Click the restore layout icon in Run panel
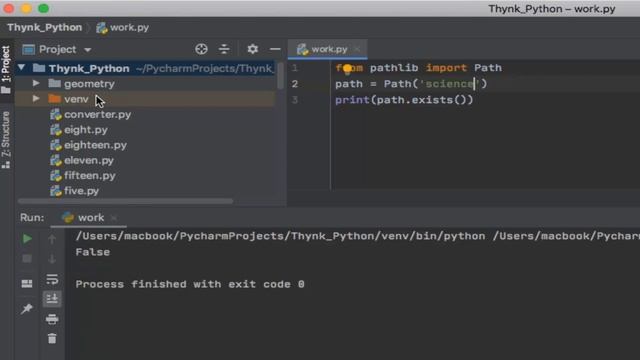The height and width of the screenshot is (360, 640). [x=27, y=283]
